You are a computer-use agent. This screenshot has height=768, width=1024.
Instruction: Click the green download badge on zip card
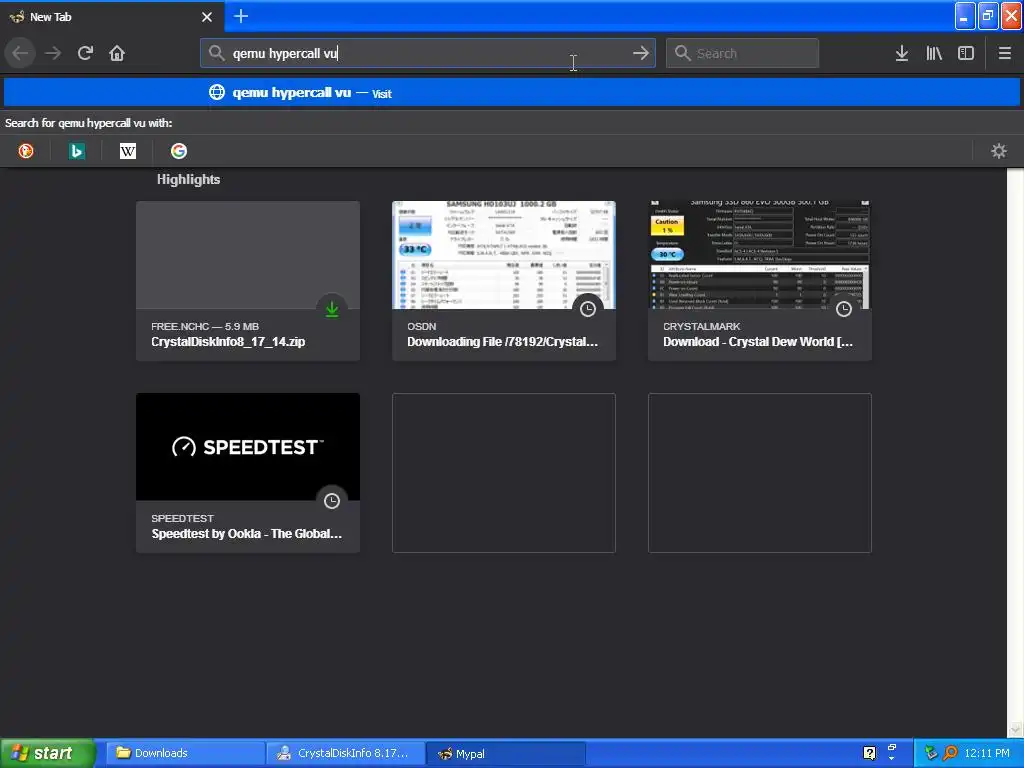pos(332,309)
